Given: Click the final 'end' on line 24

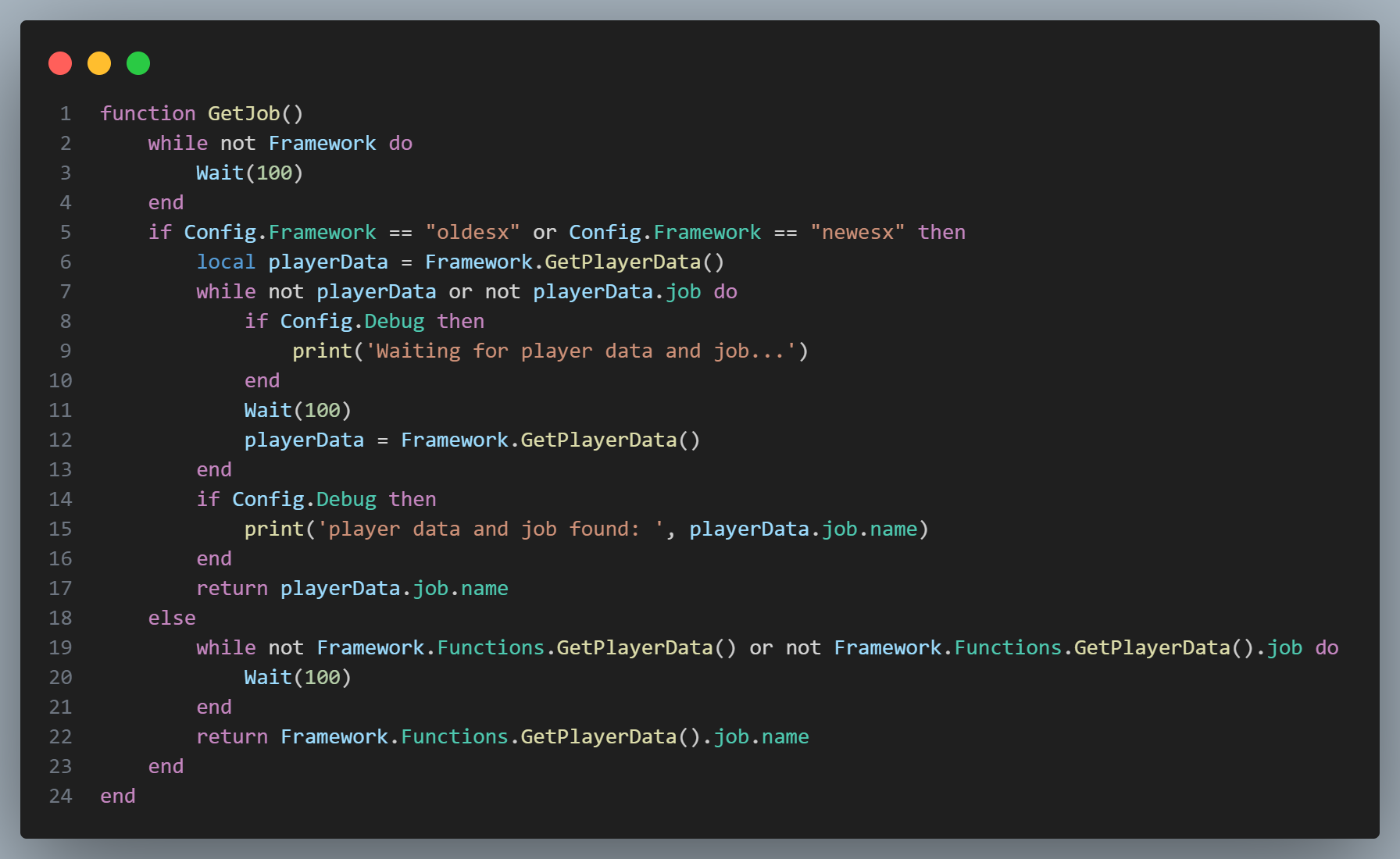Looking at the screenshot, I should tap(118, 797).
